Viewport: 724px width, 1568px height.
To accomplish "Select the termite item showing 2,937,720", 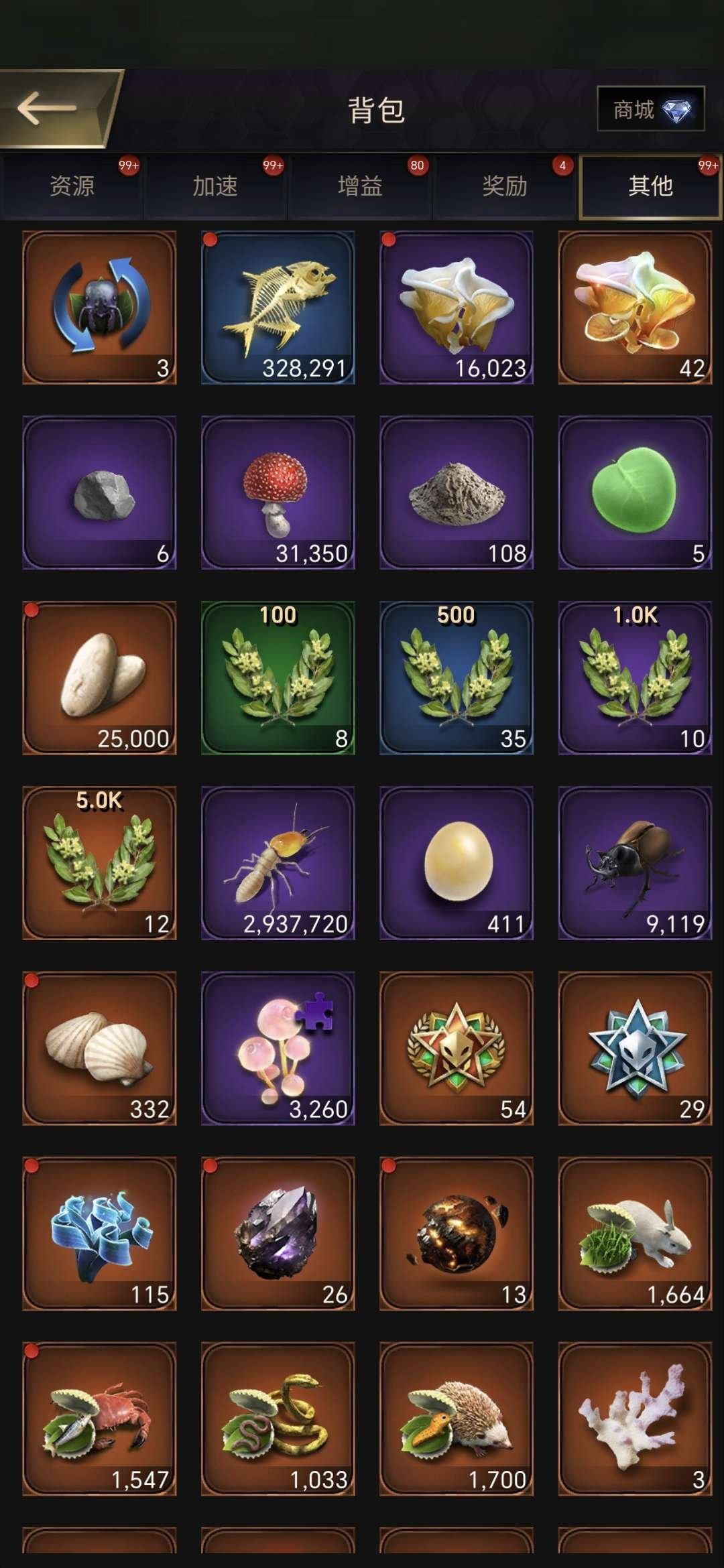I will point(278,863).
